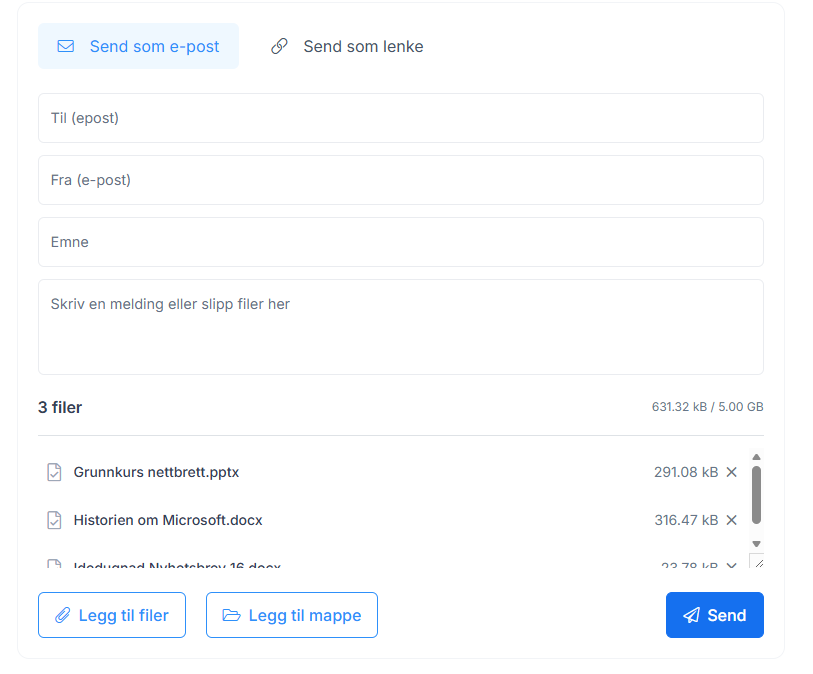The image size is (813, 674).
Task: Remove Historien om Microsoft.docx file
Action: [x=731, y=520]
